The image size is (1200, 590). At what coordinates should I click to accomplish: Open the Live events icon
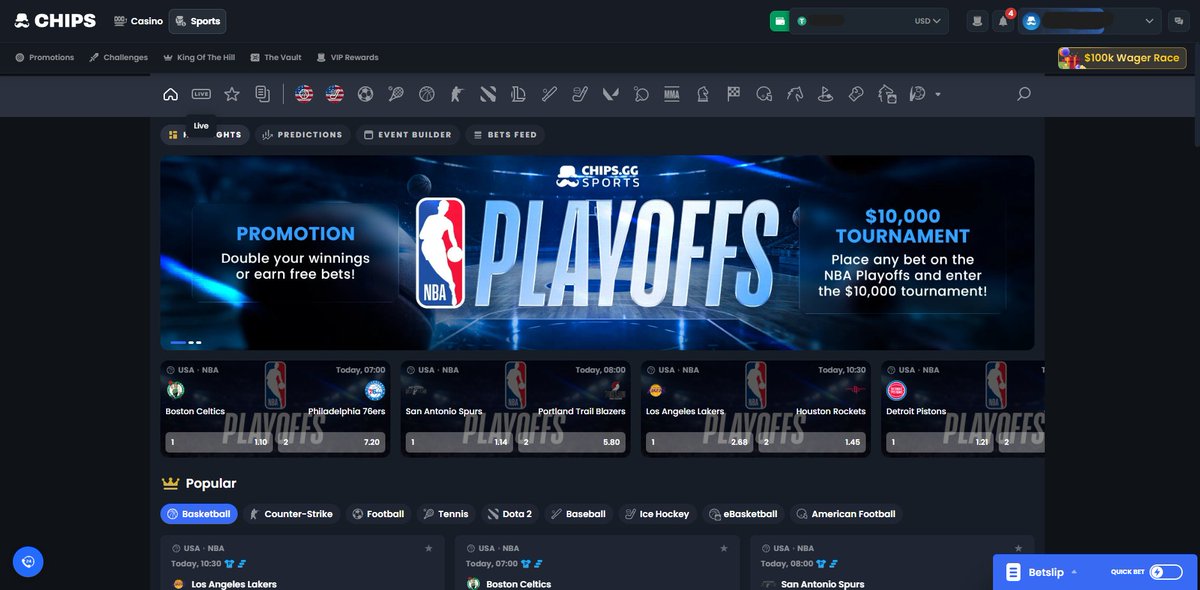click(x=201, y=94)
